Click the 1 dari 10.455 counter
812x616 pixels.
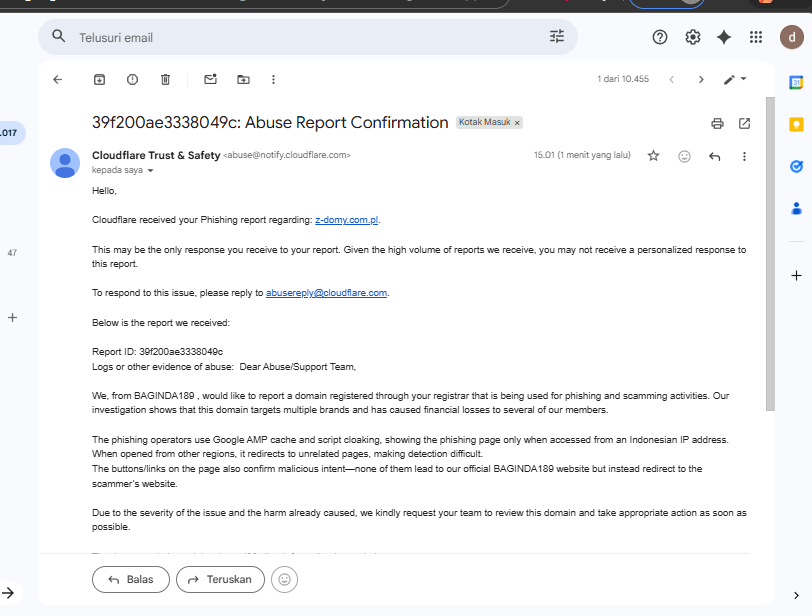click(x=623, y=79)
